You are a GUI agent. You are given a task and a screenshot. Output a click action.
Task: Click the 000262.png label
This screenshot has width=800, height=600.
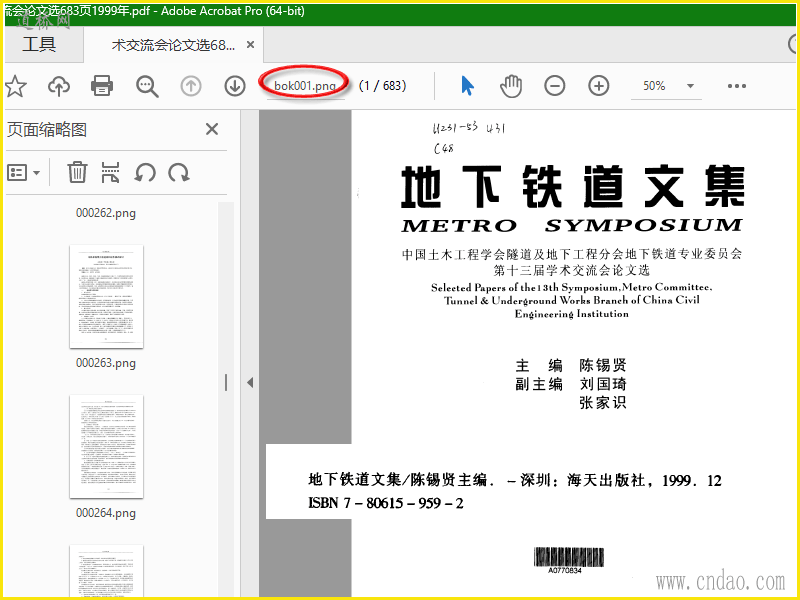point(106,213)
